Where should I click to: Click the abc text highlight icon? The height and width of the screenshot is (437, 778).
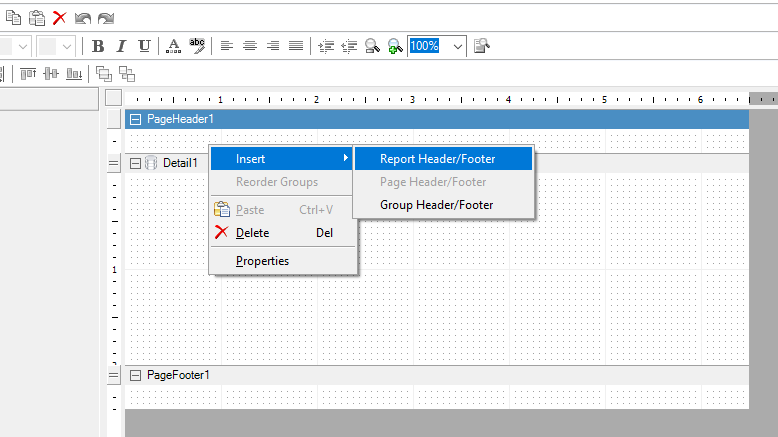point(197,46)
